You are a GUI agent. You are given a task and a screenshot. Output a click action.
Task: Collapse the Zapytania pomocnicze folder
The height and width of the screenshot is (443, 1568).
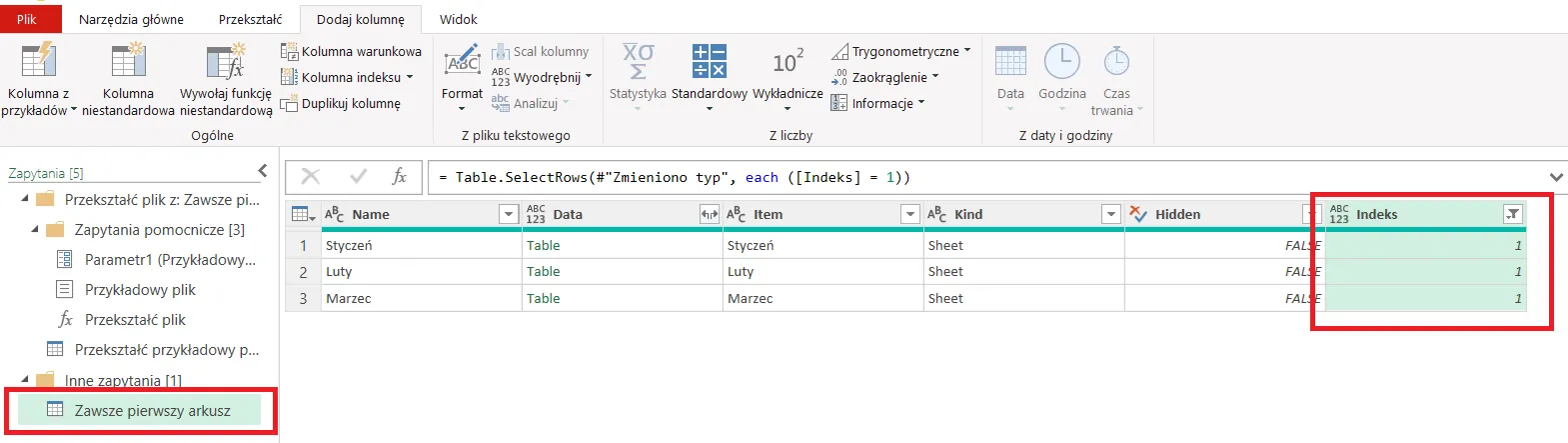click(35, 230)
